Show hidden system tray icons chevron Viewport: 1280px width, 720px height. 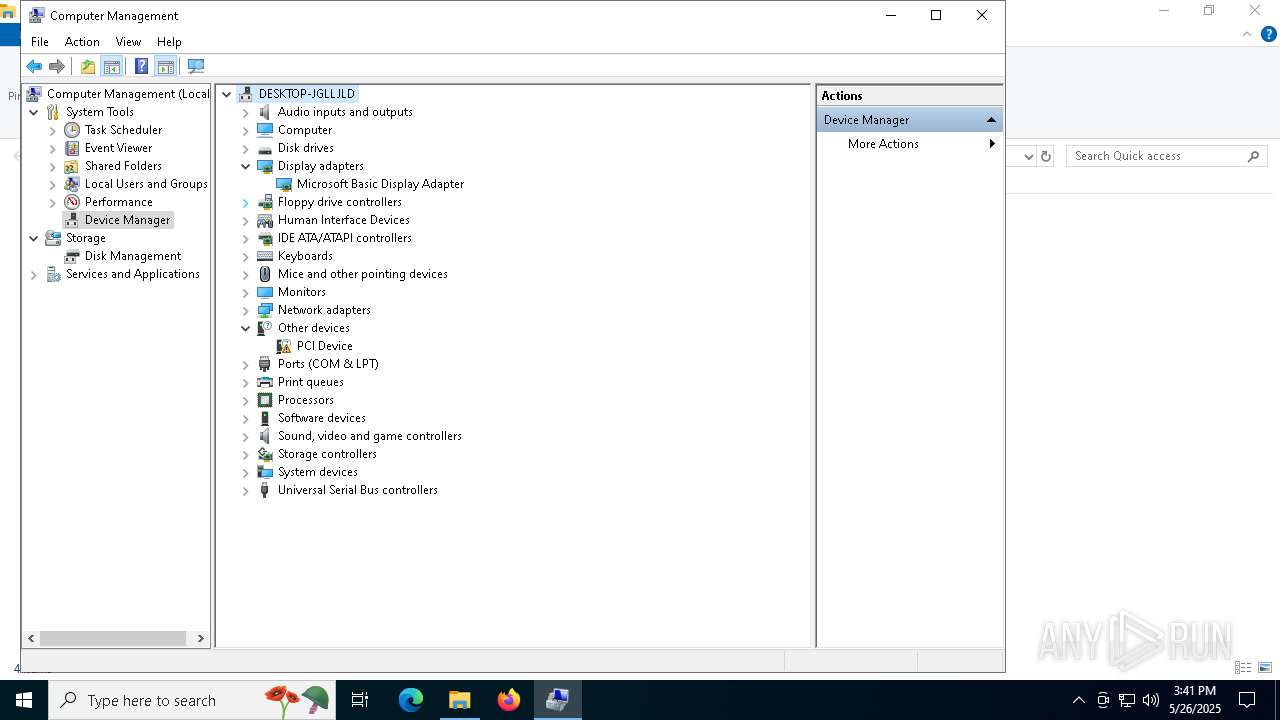click(x=1078, y=700)
